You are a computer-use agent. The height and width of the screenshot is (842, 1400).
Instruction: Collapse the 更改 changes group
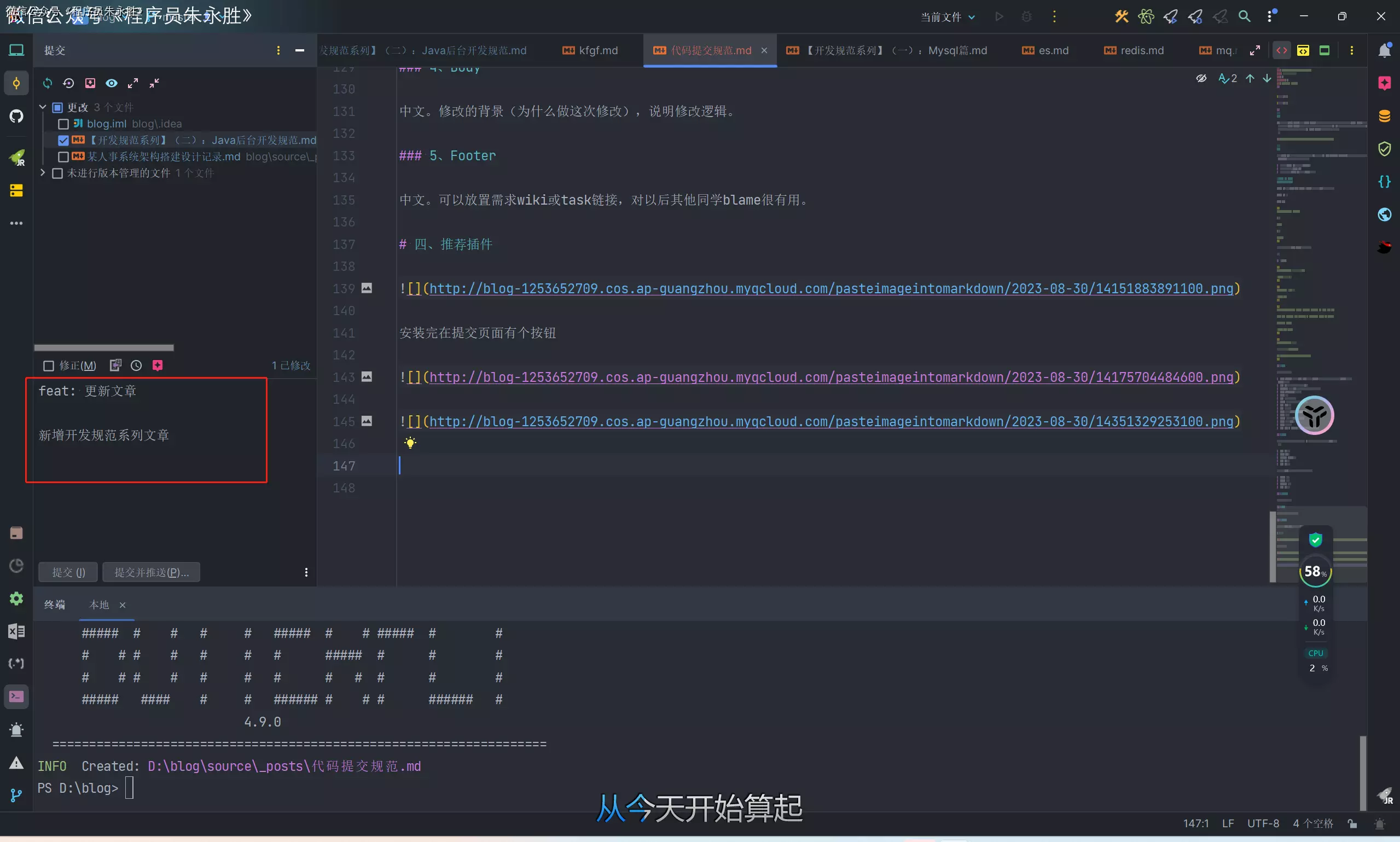(x=42, y=107)
